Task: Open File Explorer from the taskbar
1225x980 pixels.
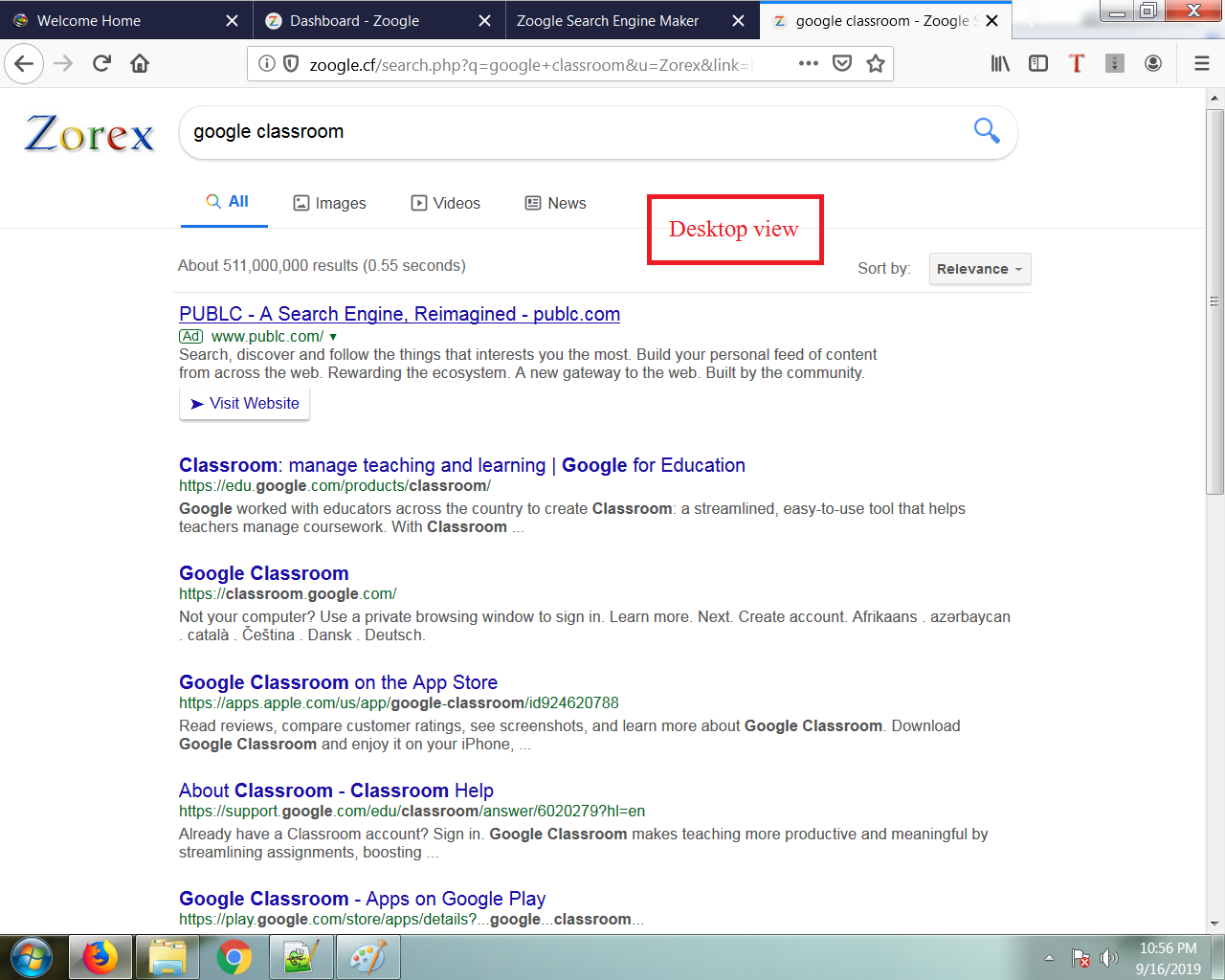Action: pos(167,957)
